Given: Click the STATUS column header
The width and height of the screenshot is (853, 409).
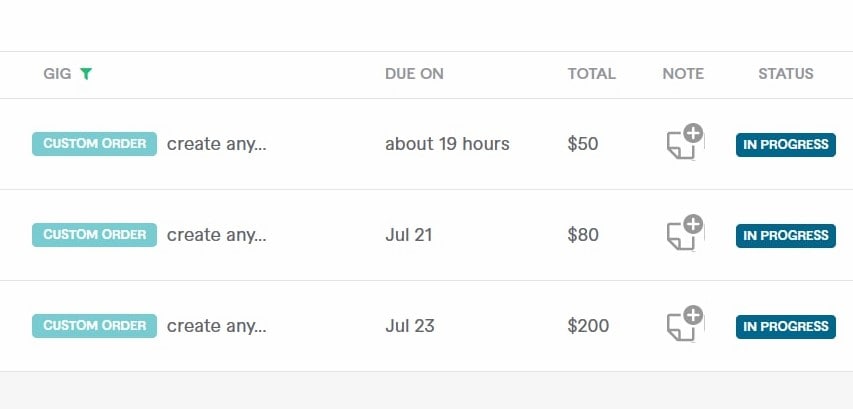Looking at the screenshot, I should [786, 73].
